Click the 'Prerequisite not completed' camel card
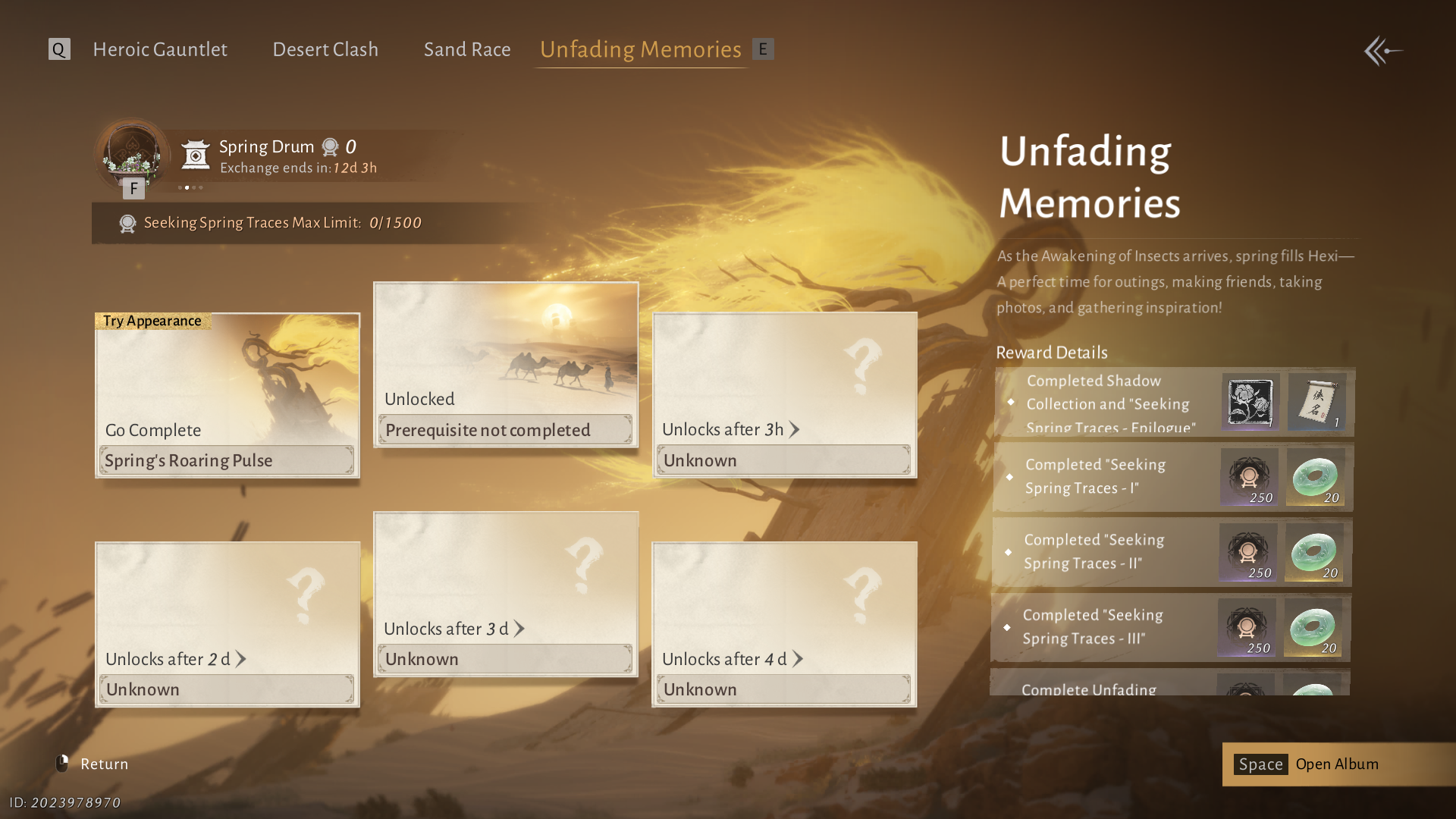1456x819 pixels. [506, 365]
